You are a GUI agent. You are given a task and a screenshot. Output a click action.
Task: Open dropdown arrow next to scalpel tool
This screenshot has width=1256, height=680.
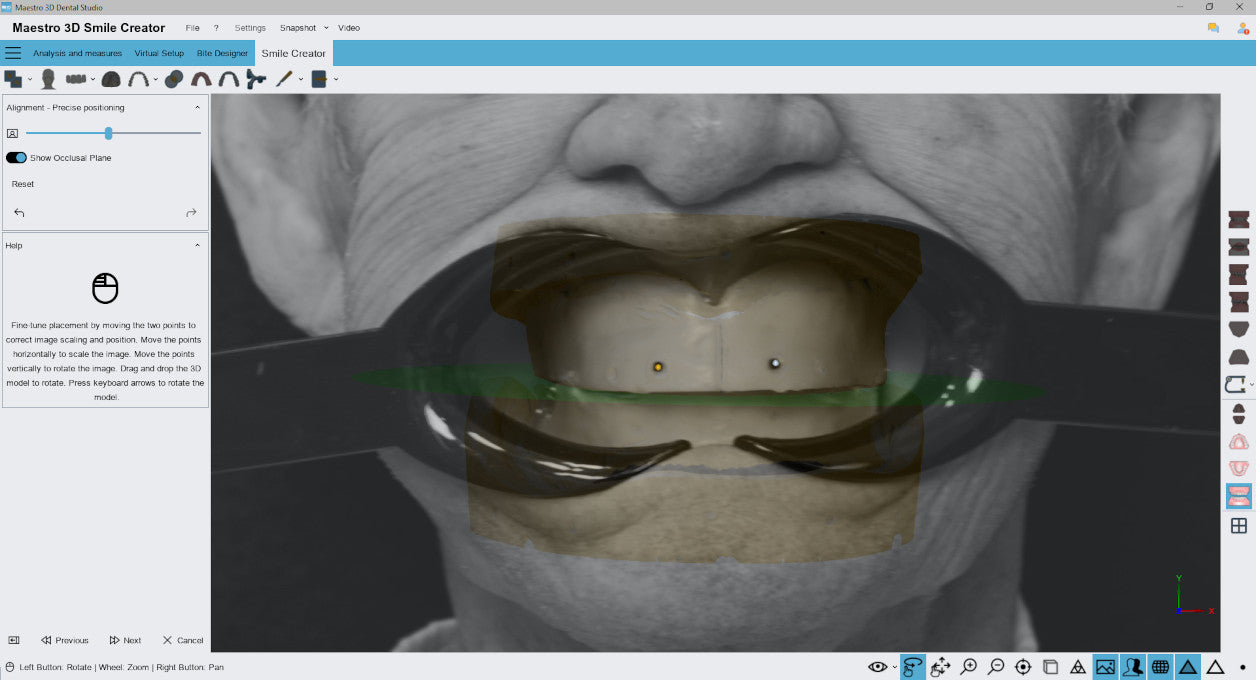click(301, 79)
